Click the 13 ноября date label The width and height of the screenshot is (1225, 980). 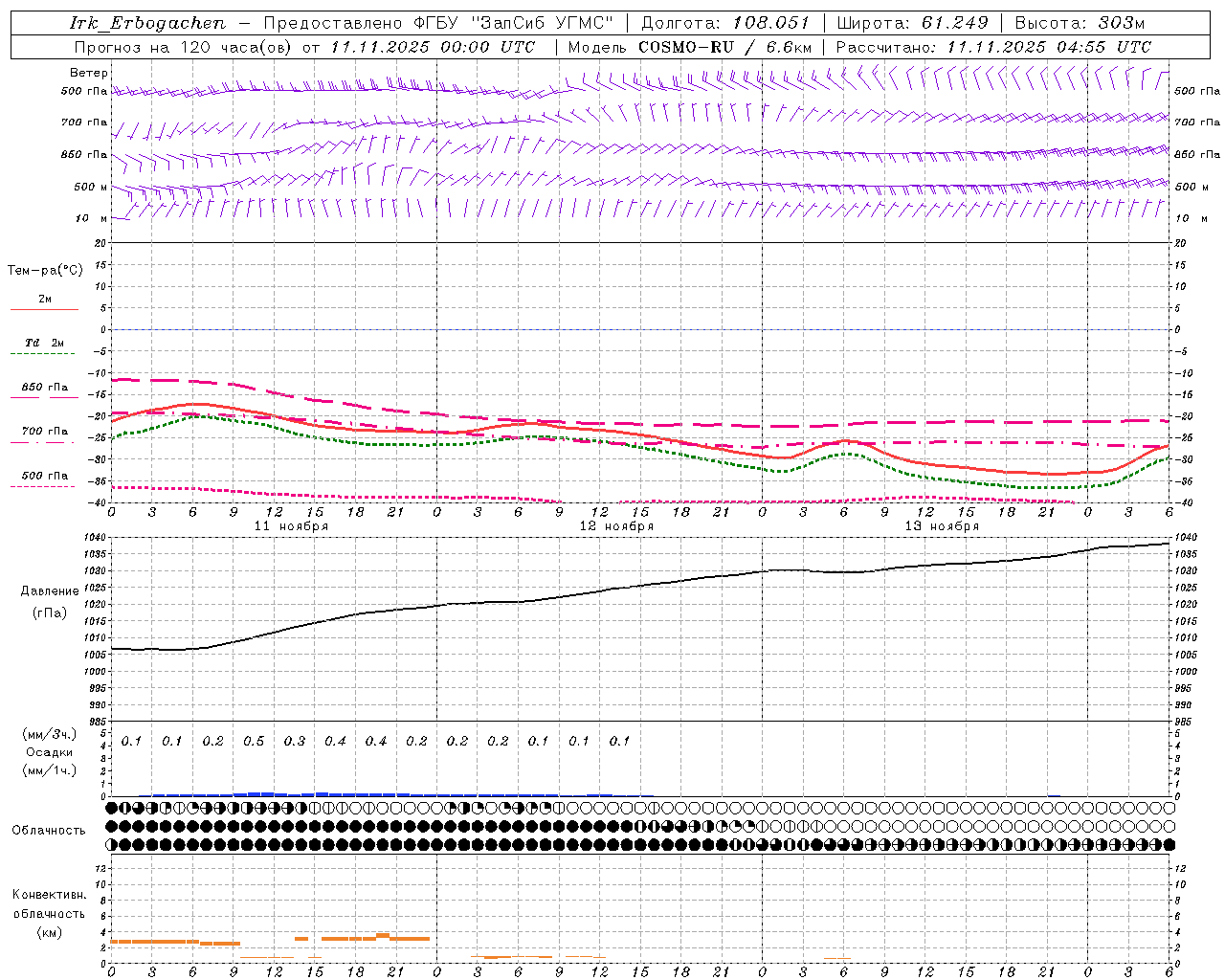point(942,526)
